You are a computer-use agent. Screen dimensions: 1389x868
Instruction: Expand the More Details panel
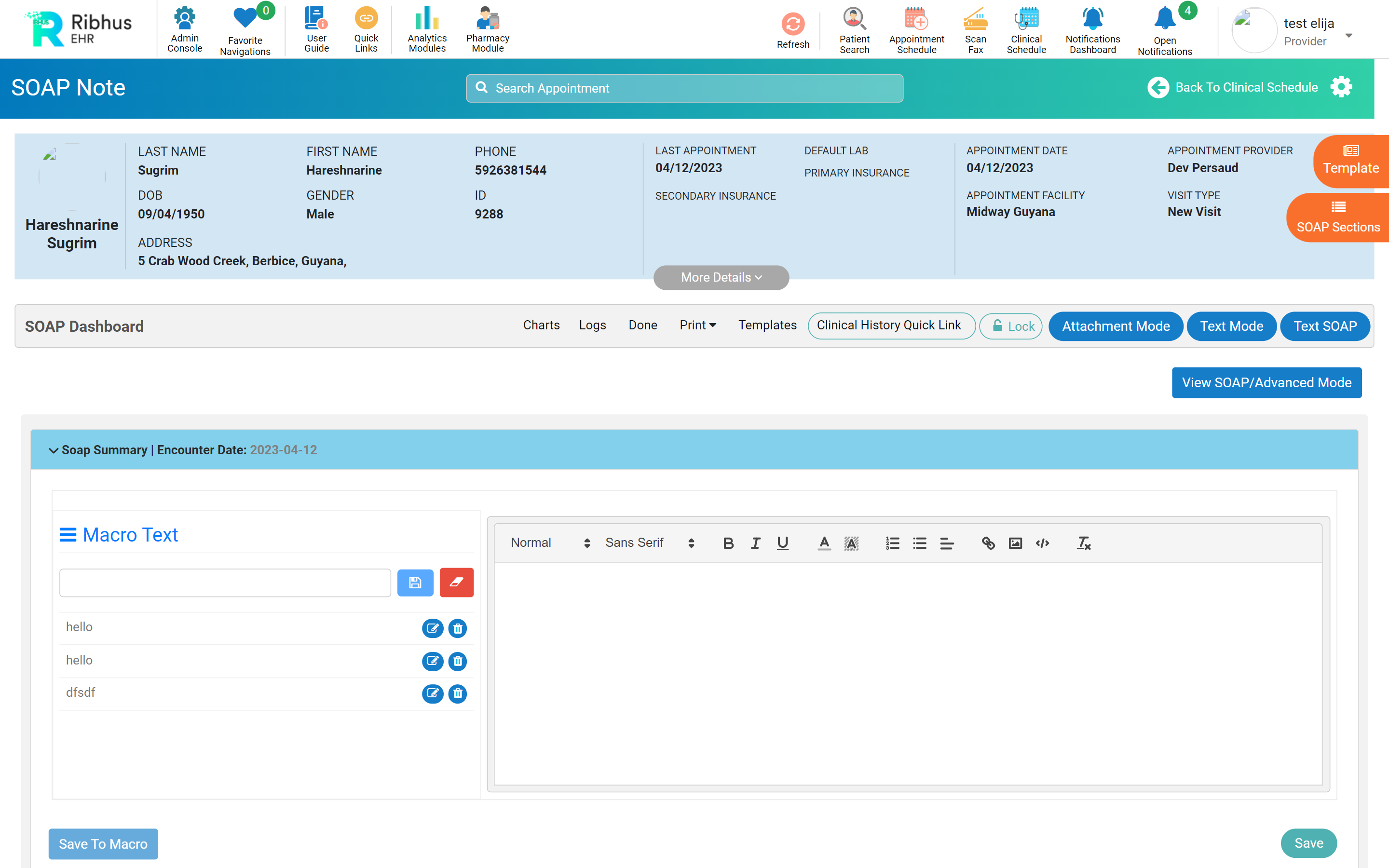pyautogui.click(x=721, y=277)
